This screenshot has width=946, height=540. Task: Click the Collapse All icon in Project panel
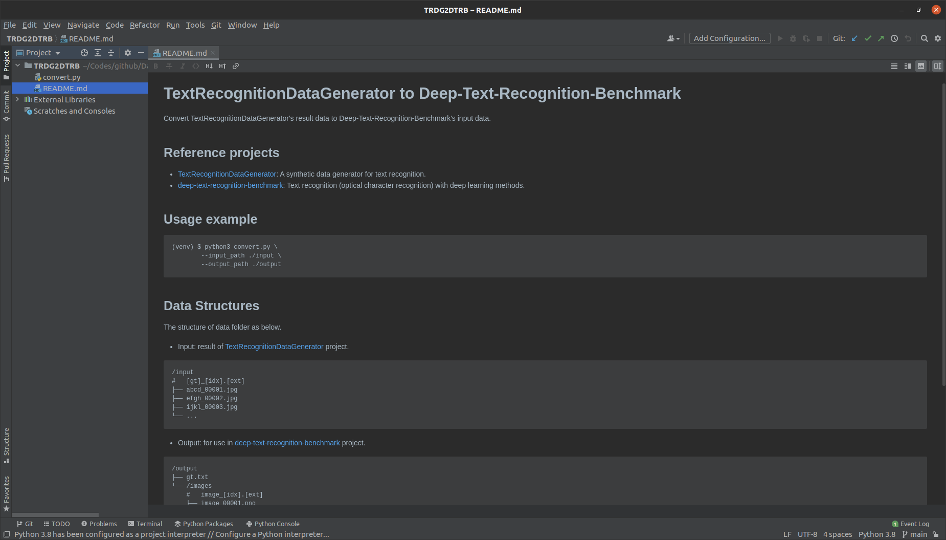point(111,53)
